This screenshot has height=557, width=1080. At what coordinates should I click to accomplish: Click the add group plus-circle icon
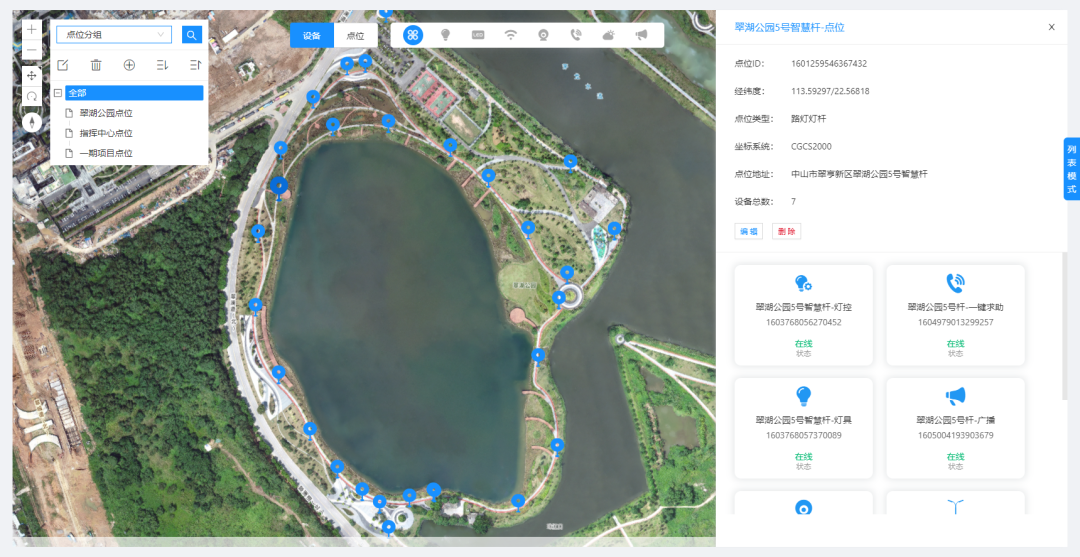point(129,65)
